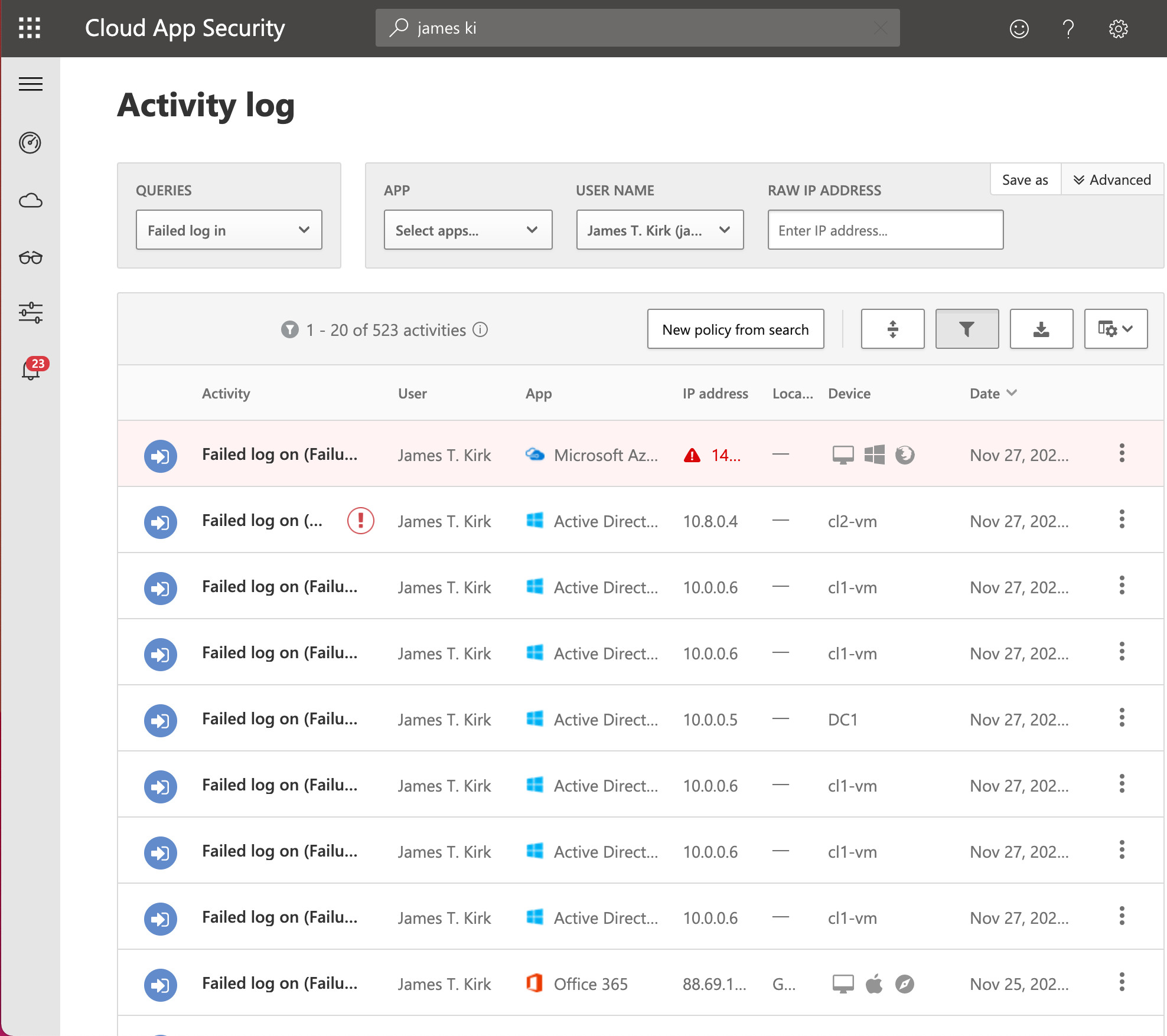Screen dimensions: 1167x1036
Task: Click the exclamation alert icon on second row
Action: click(x=360, y=520)
